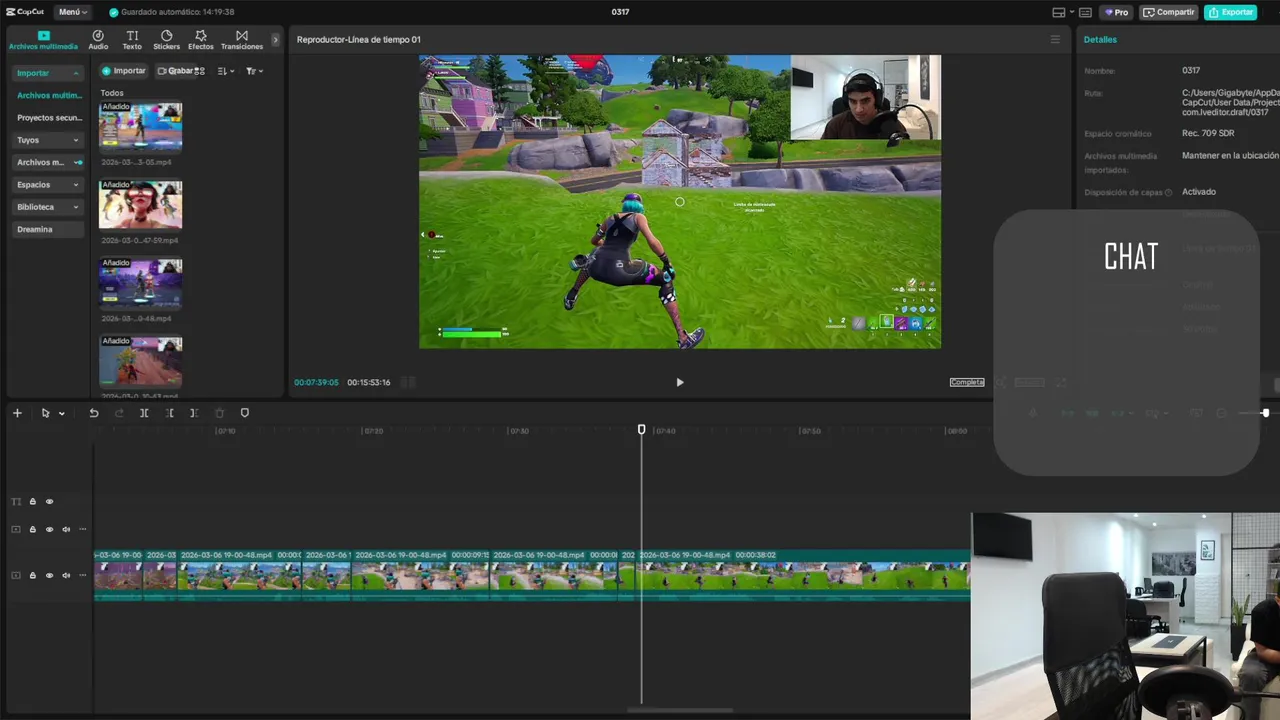Open the player panel hamburger menu
The height and width of the screenshot is (720, 1280).
pyautogui.click(x=1054, y=40)
